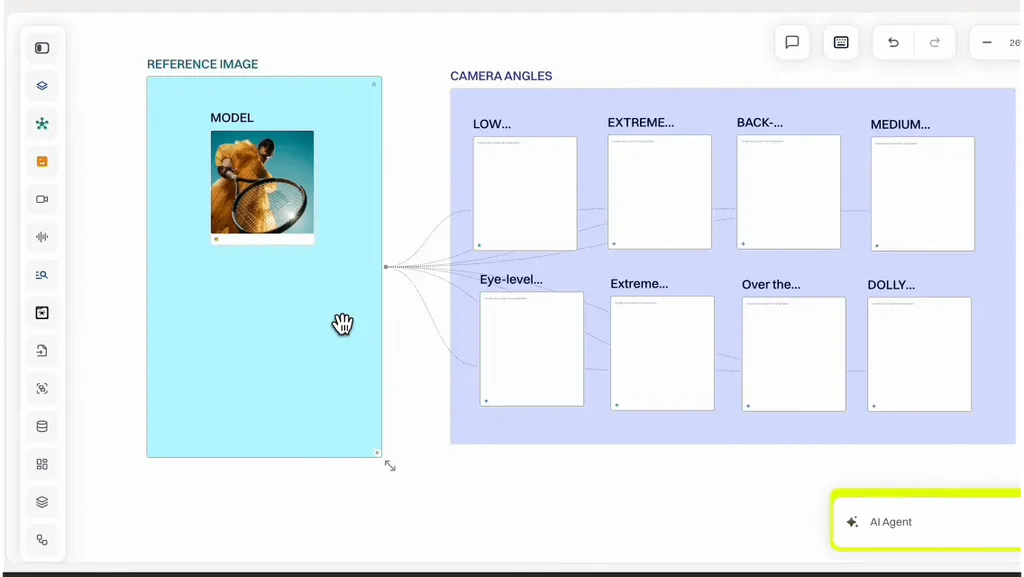The image size is (1024, 577).
Task: Undo the last action
Action: pyautogui.click(x=893, y=43)
